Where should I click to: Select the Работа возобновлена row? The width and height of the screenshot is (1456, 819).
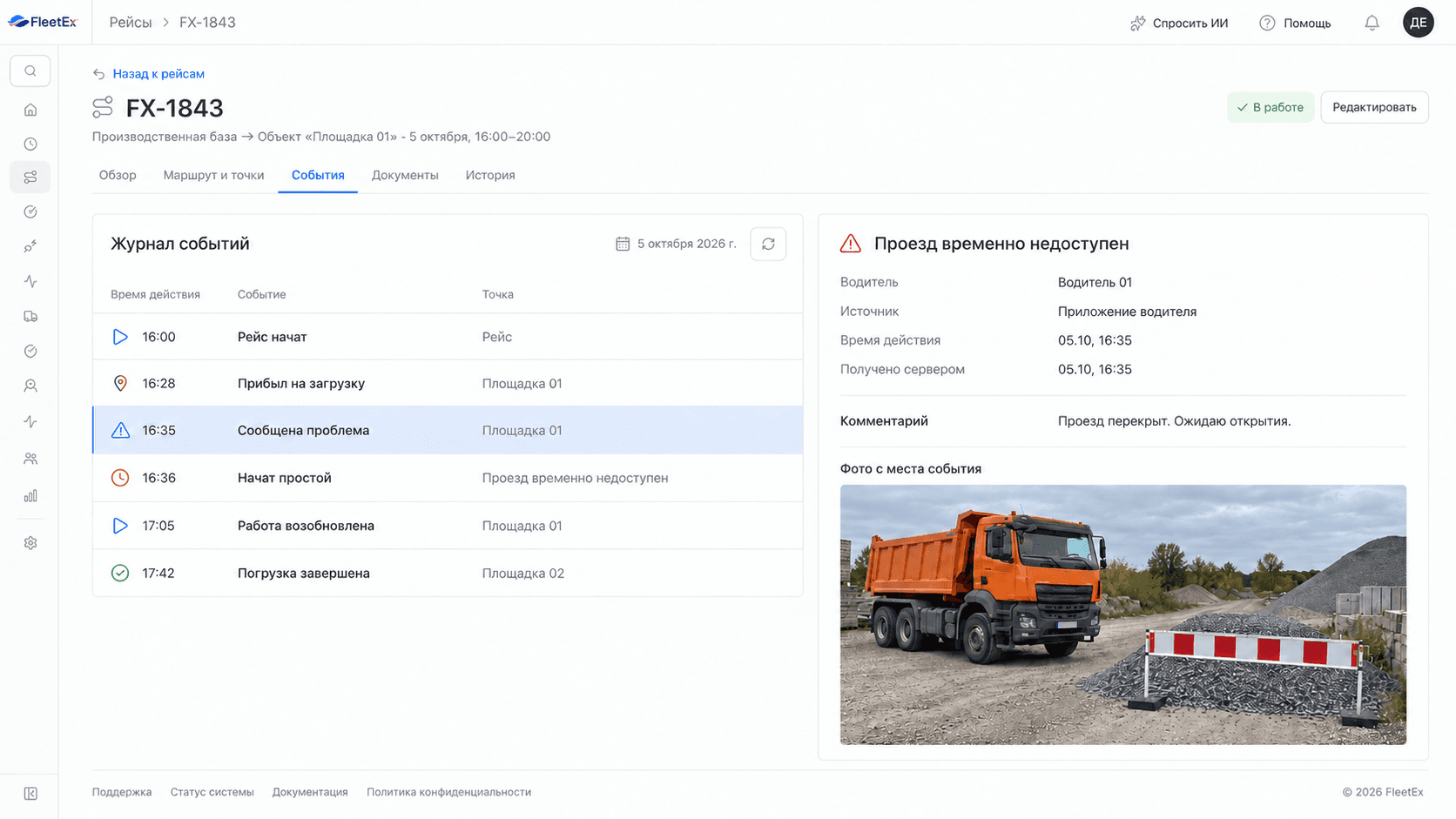coord(448,526)
